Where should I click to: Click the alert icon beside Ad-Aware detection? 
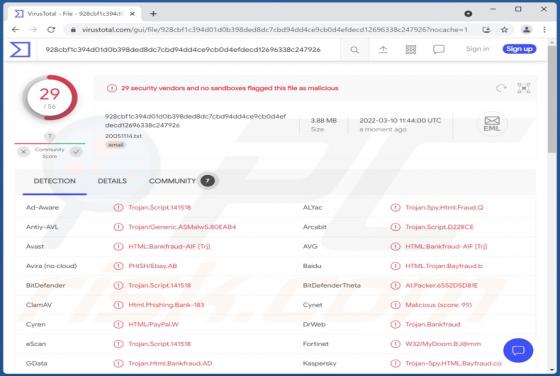[118, 207]
